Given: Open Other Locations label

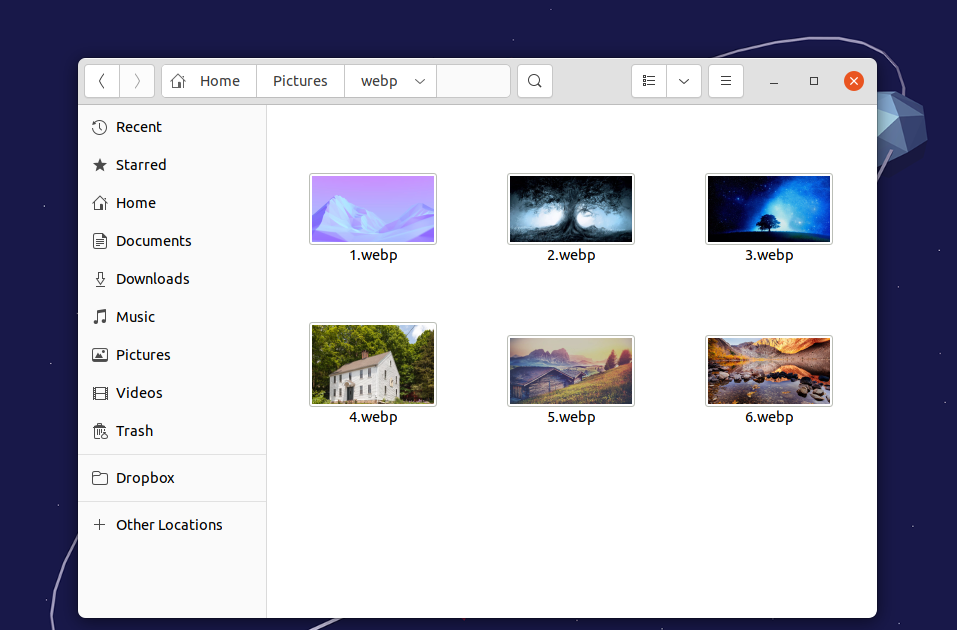Looking at the screenshot, I should pos(169,525).
